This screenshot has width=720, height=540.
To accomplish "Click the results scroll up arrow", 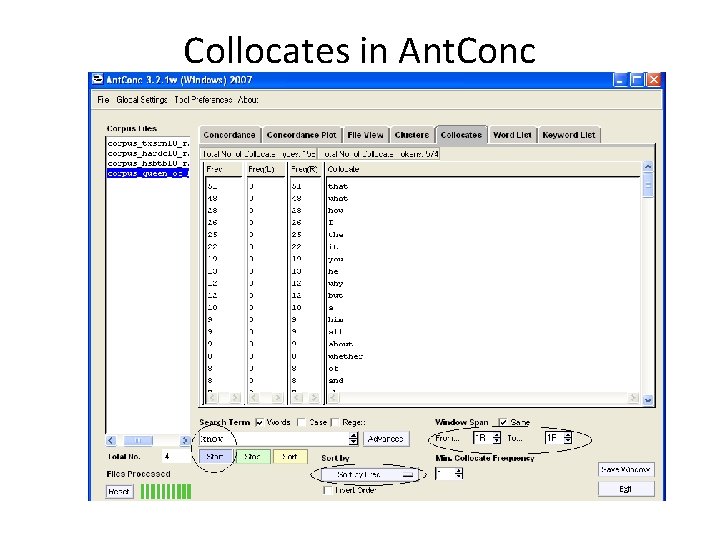I will 648,166.
